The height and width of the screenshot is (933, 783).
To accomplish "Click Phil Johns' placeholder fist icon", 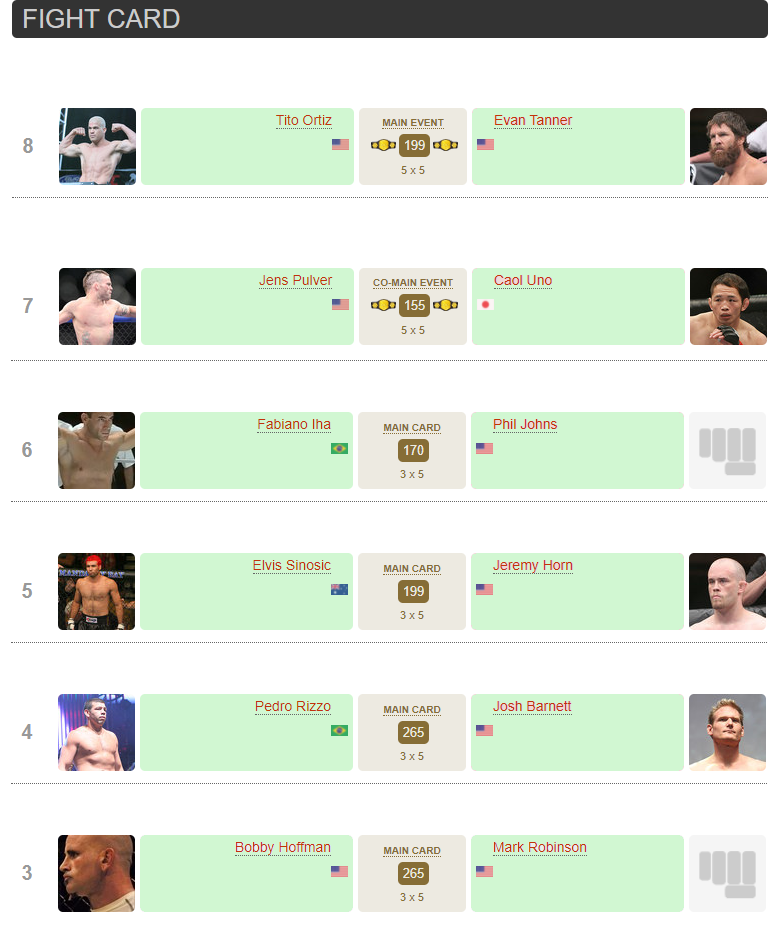I will pos(727,450).
